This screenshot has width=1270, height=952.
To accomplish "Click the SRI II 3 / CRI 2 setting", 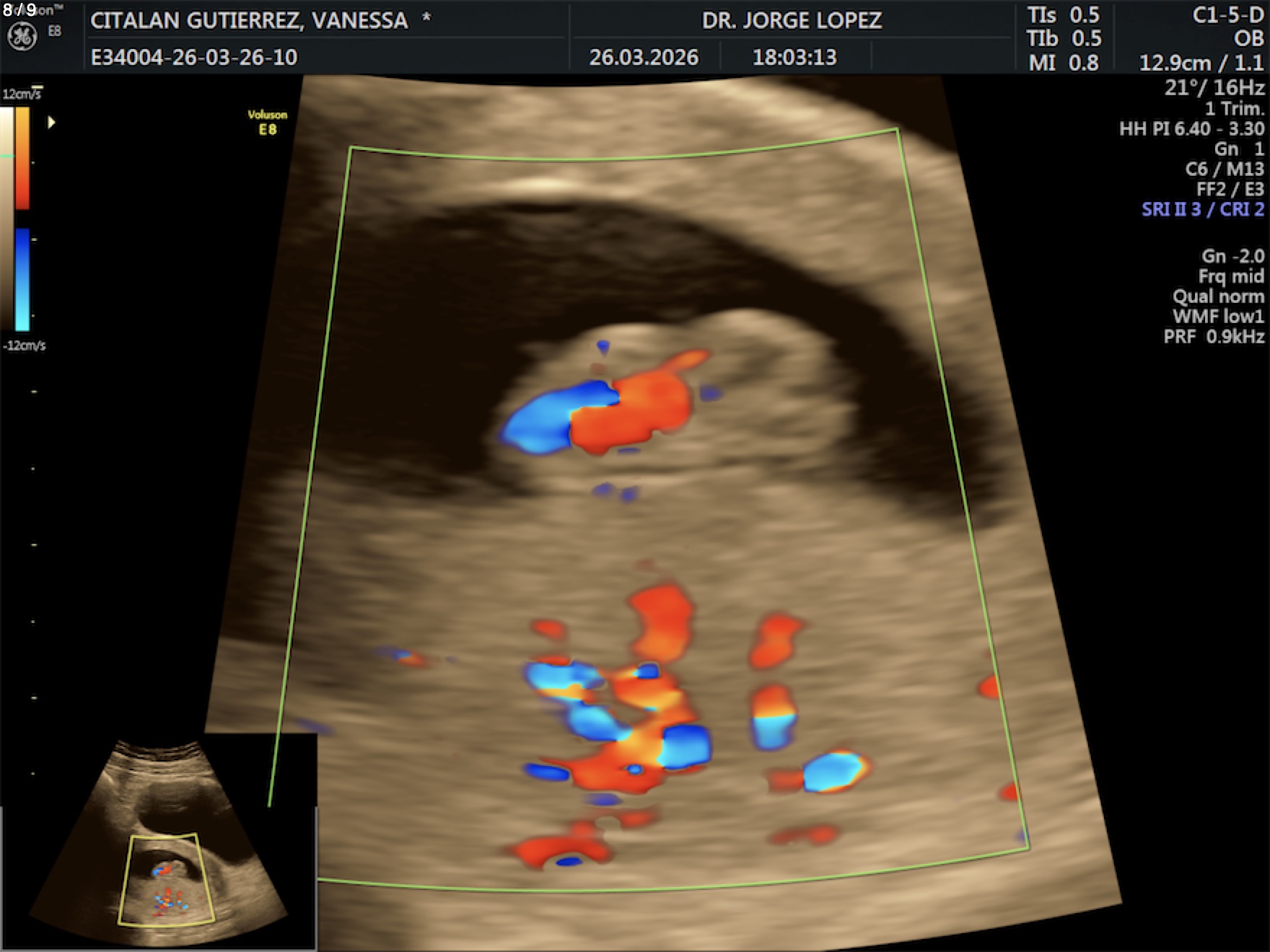I will [x=1202, y=209].
